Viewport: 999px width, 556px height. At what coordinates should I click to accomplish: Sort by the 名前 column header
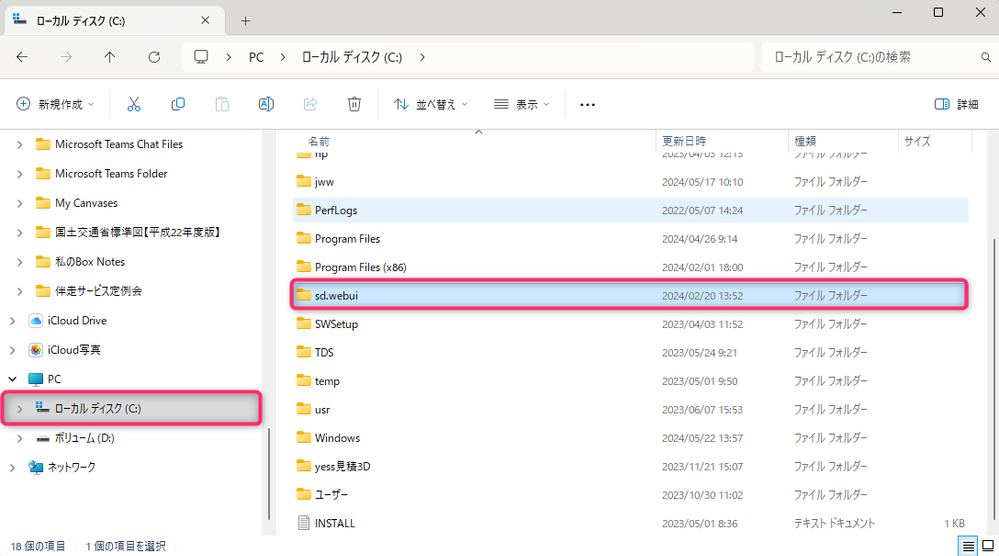pyautogui.click(x=474, y=141)
